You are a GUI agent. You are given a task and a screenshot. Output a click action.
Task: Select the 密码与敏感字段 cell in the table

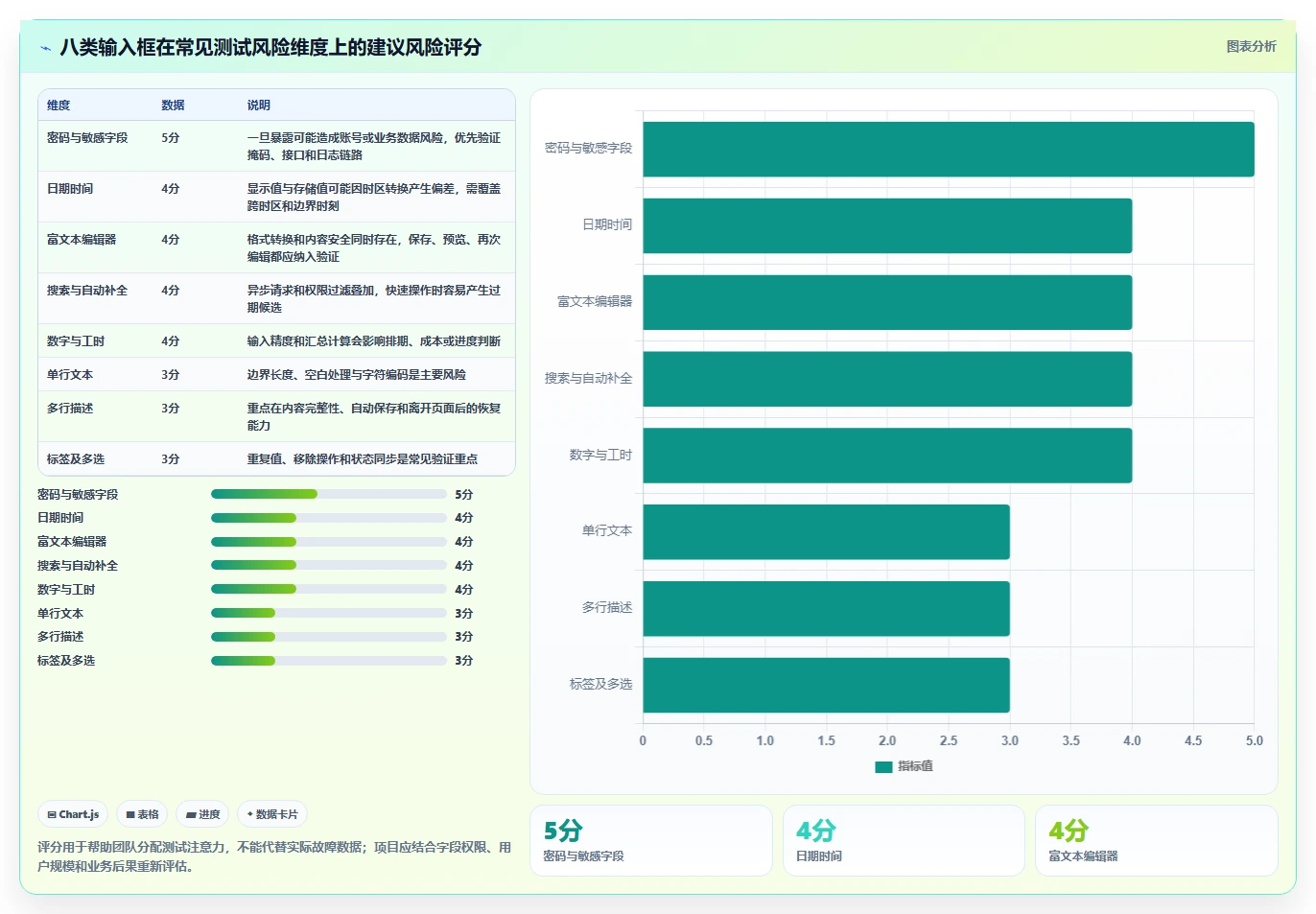coord(87,138)
